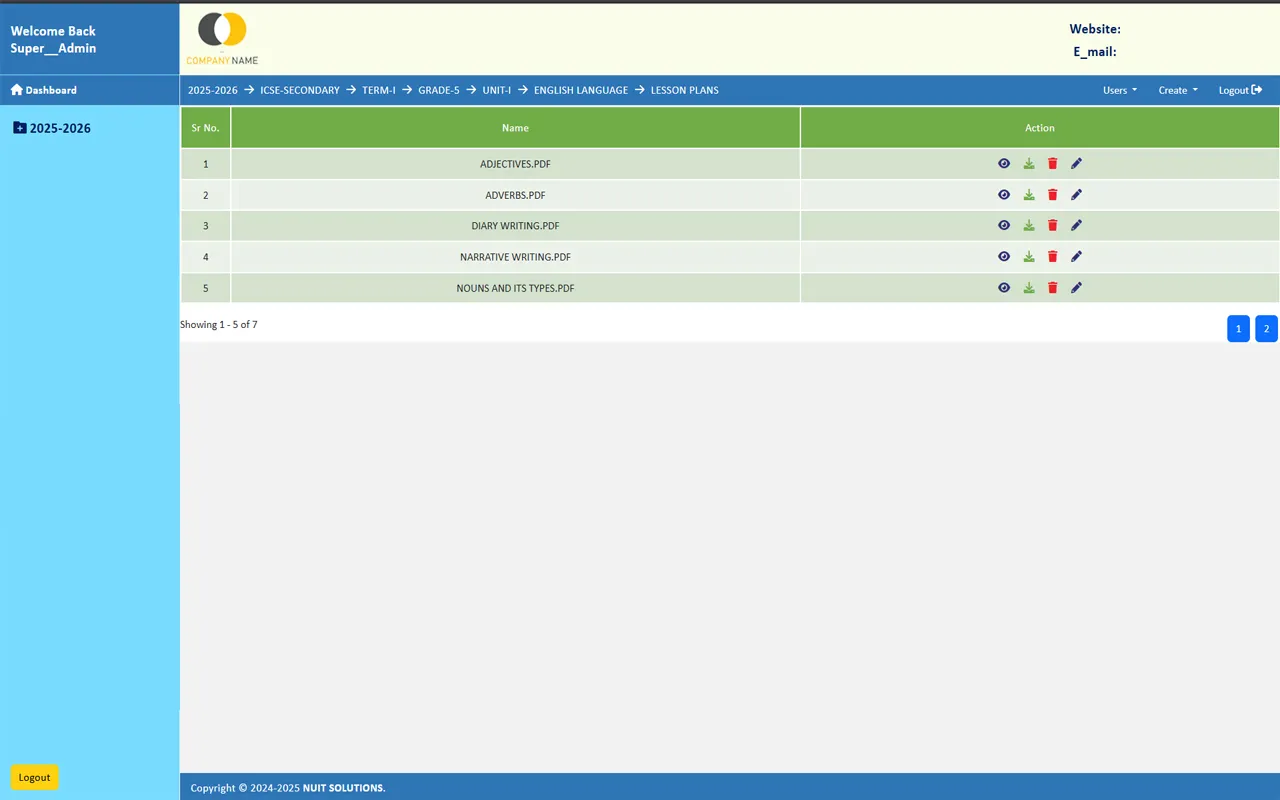Click the trash icon for DIARY WRITING.PDF
1280x800 pixels.
pyautogui.click(x=1052, y=226)
